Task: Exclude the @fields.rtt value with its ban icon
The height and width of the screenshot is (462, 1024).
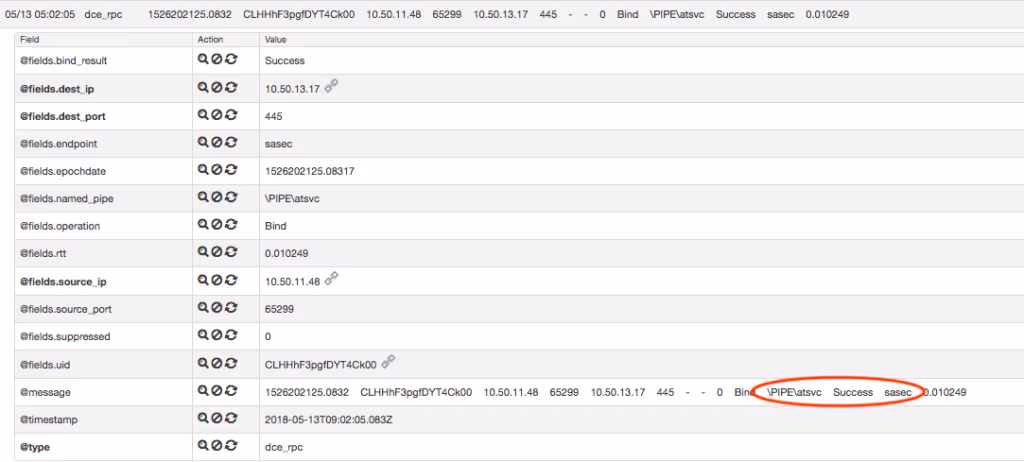Action: [x=217, y=252]
